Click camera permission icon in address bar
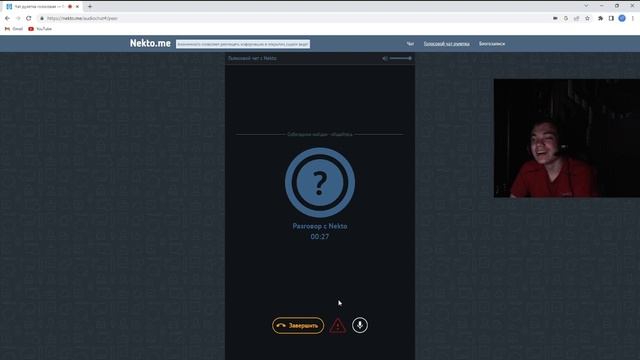This screenshot has width=640, height=360. [555, 18]
